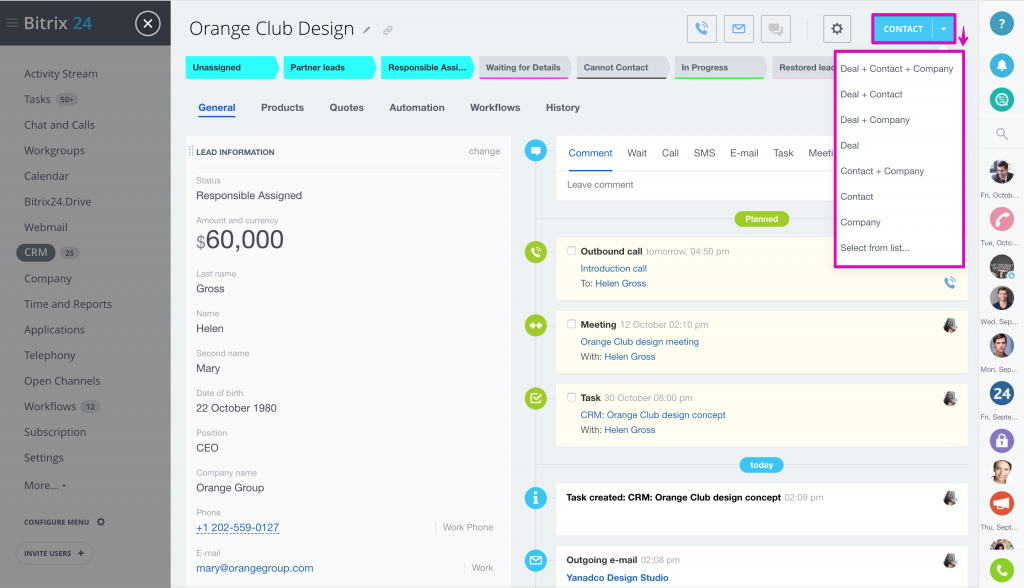The image size is (1024, 588).
Task: Open the blue 24 icon in right sidebar
Action: [1001, 393]
